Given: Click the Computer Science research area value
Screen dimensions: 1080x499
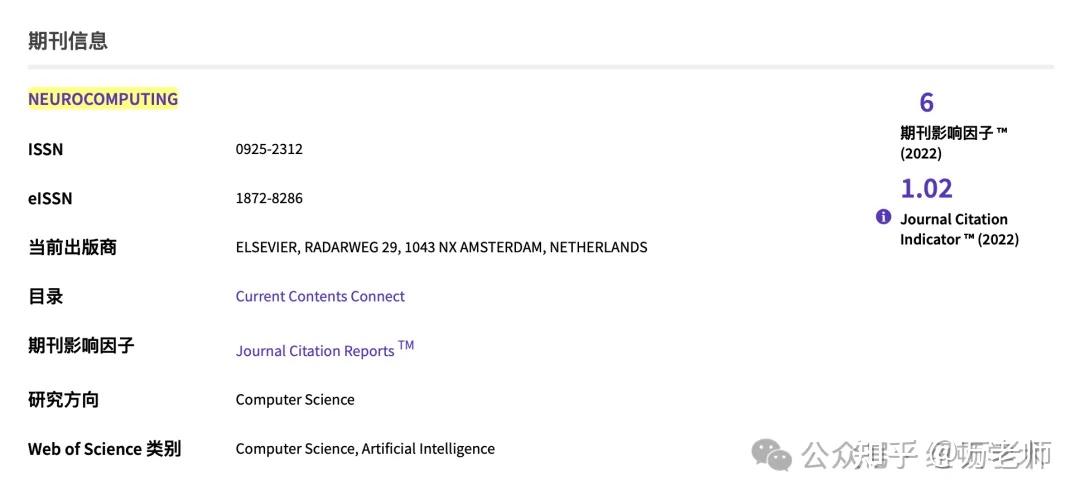Looking at the screenshot, I should click(295, 399).
